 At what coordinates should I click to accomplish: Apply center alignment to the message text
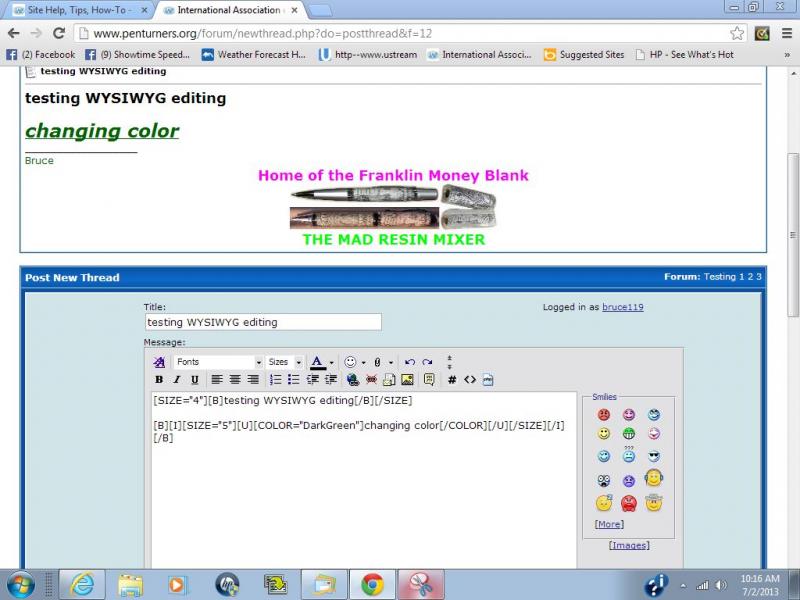(x=235, y=380)
